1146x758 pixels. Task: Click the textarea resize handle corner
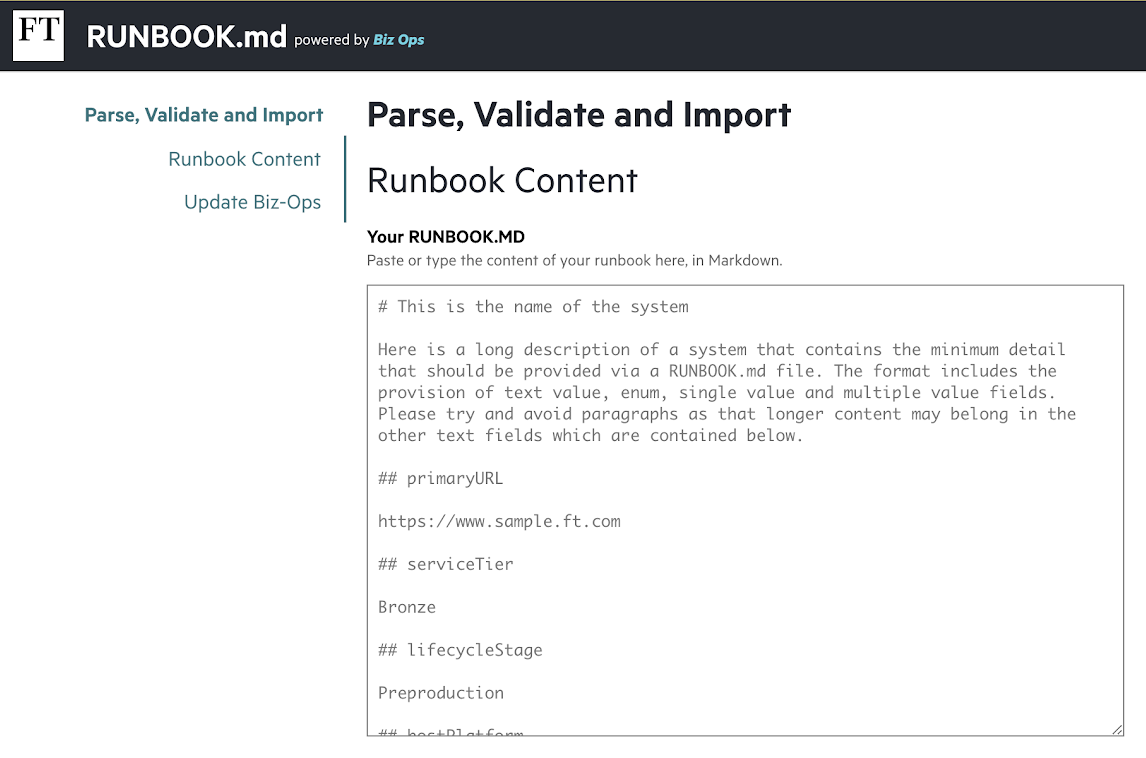(1117, 729)
